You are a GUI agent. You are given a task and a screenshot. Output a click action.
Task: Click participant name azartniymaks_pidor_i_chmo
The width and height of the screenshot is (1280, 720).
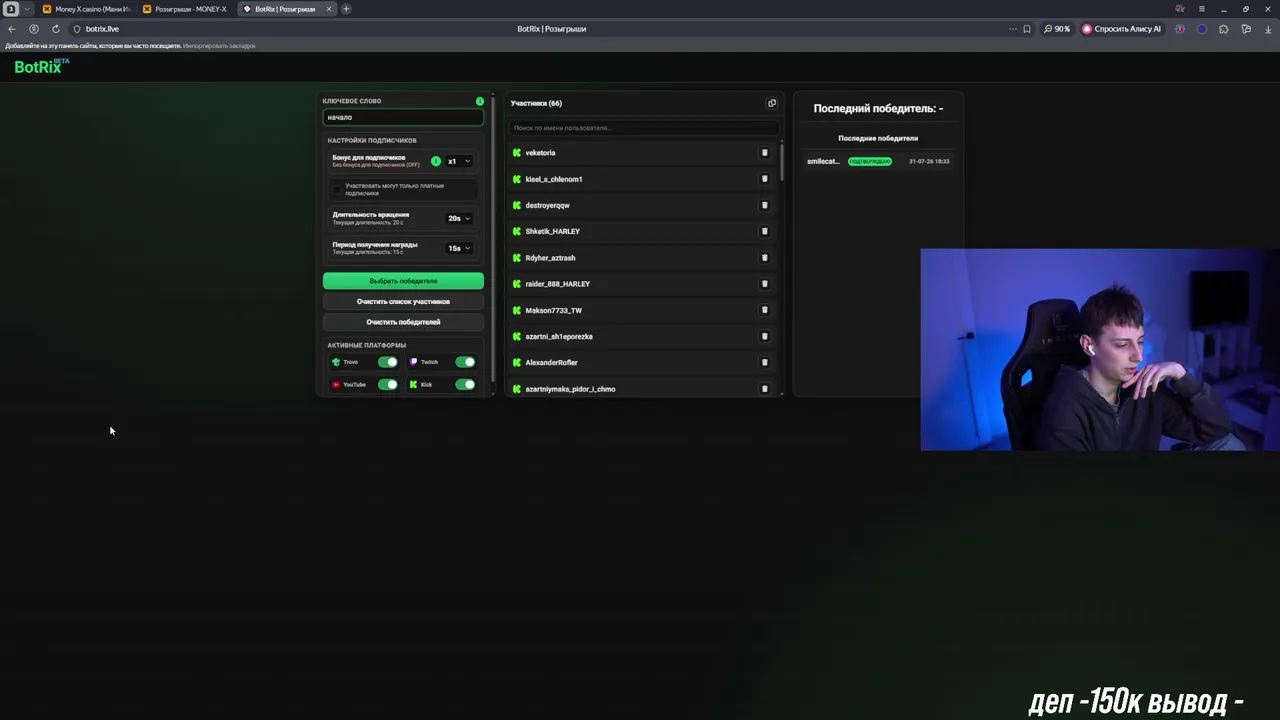(x=570, y=389)
